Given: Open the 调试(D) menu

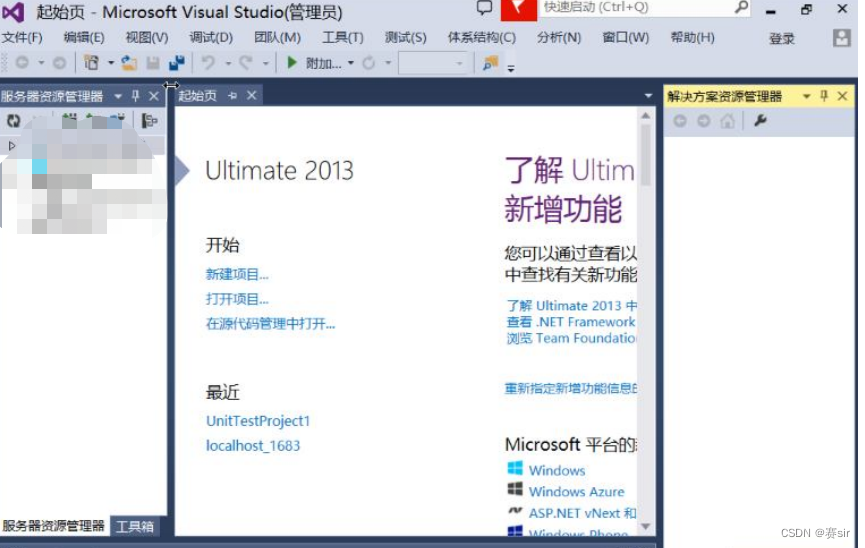Looking at the screenshot, I should (211, 38).
